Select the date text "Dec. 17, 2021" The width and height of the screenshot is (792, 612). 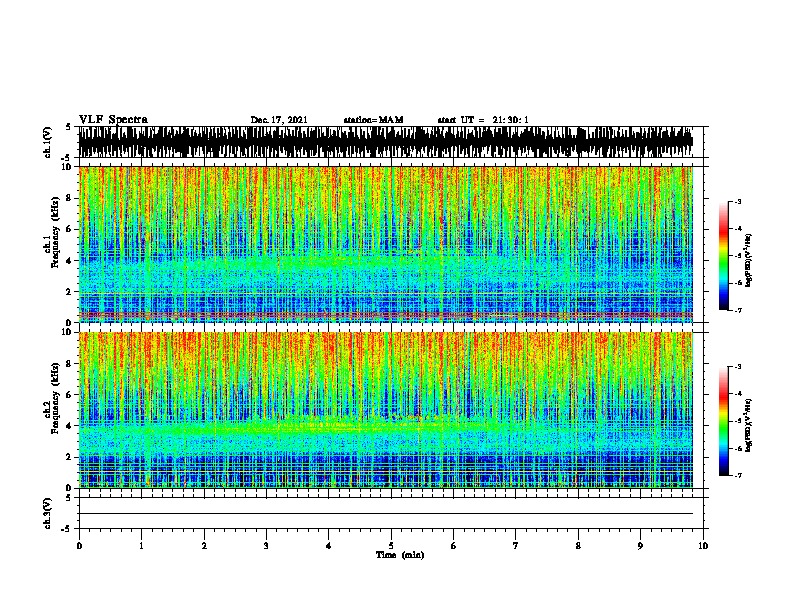pyautogui.click(x=279, y=120)
